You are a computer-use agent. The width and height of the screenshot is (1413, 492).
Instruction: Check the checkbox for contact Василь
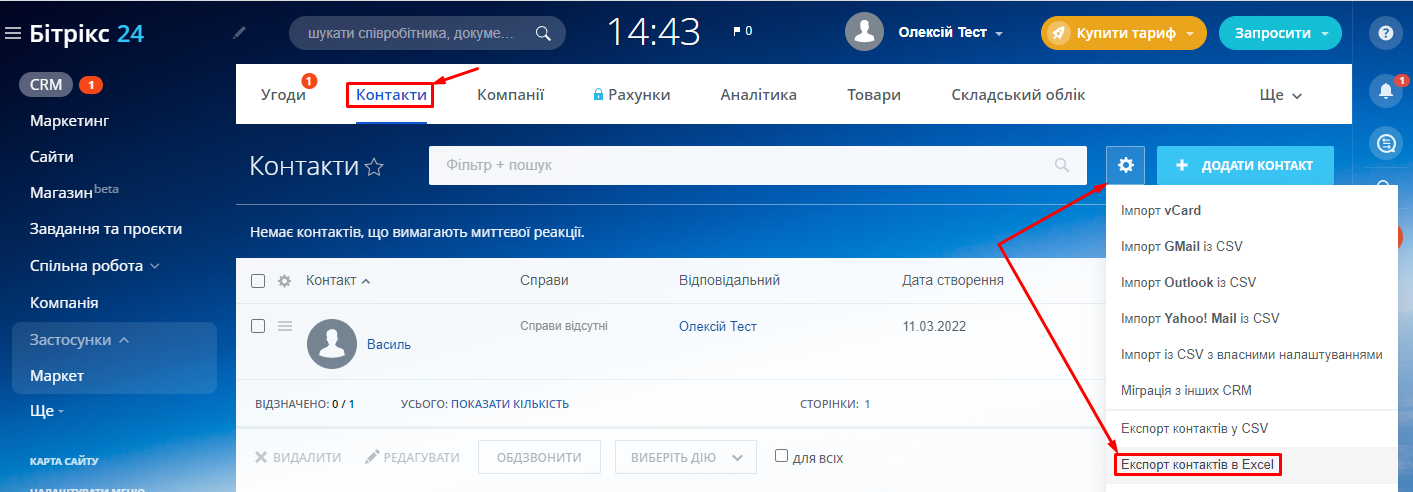(x=258, y=326)
